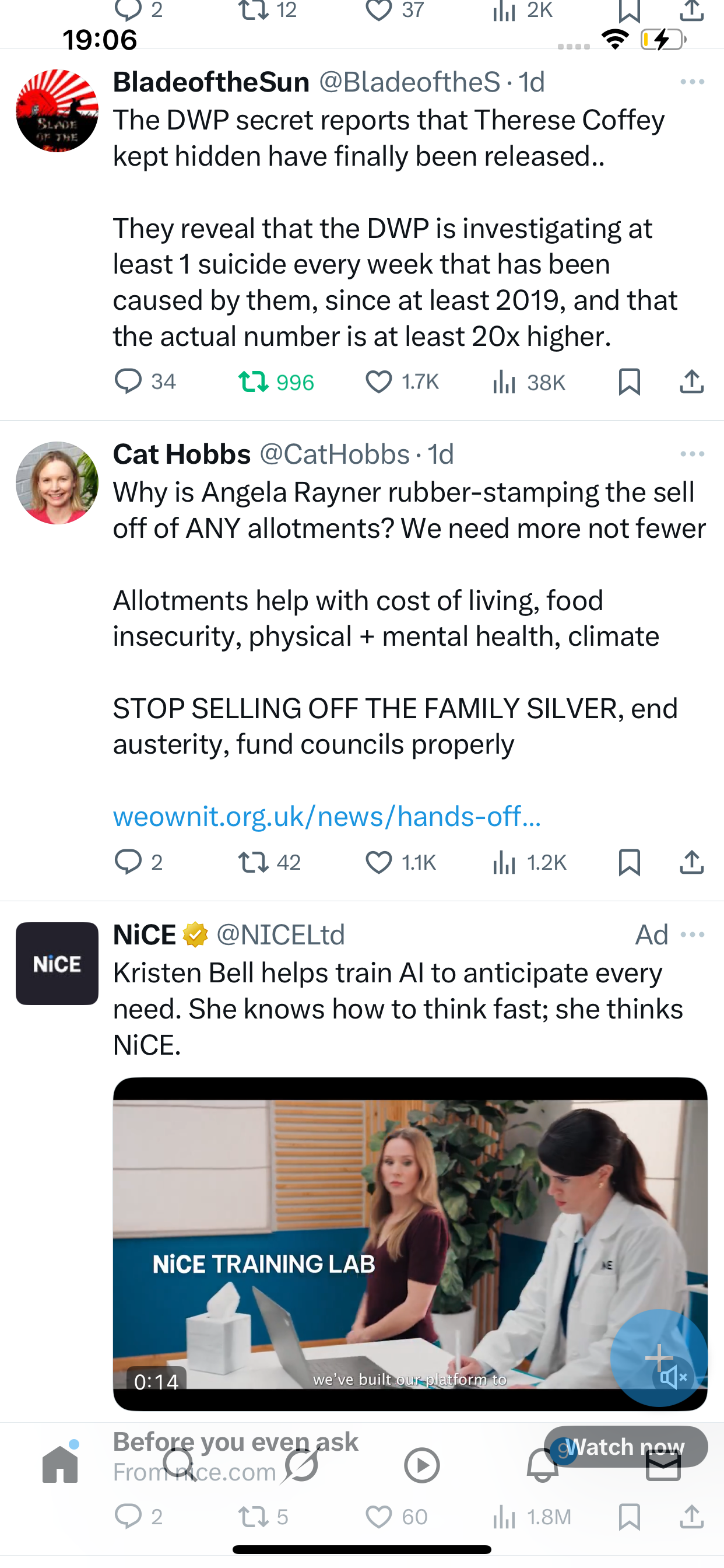Open Cat Hobbs' profile picture
The image size is (724, 1568).
click(x=57, y=482)
